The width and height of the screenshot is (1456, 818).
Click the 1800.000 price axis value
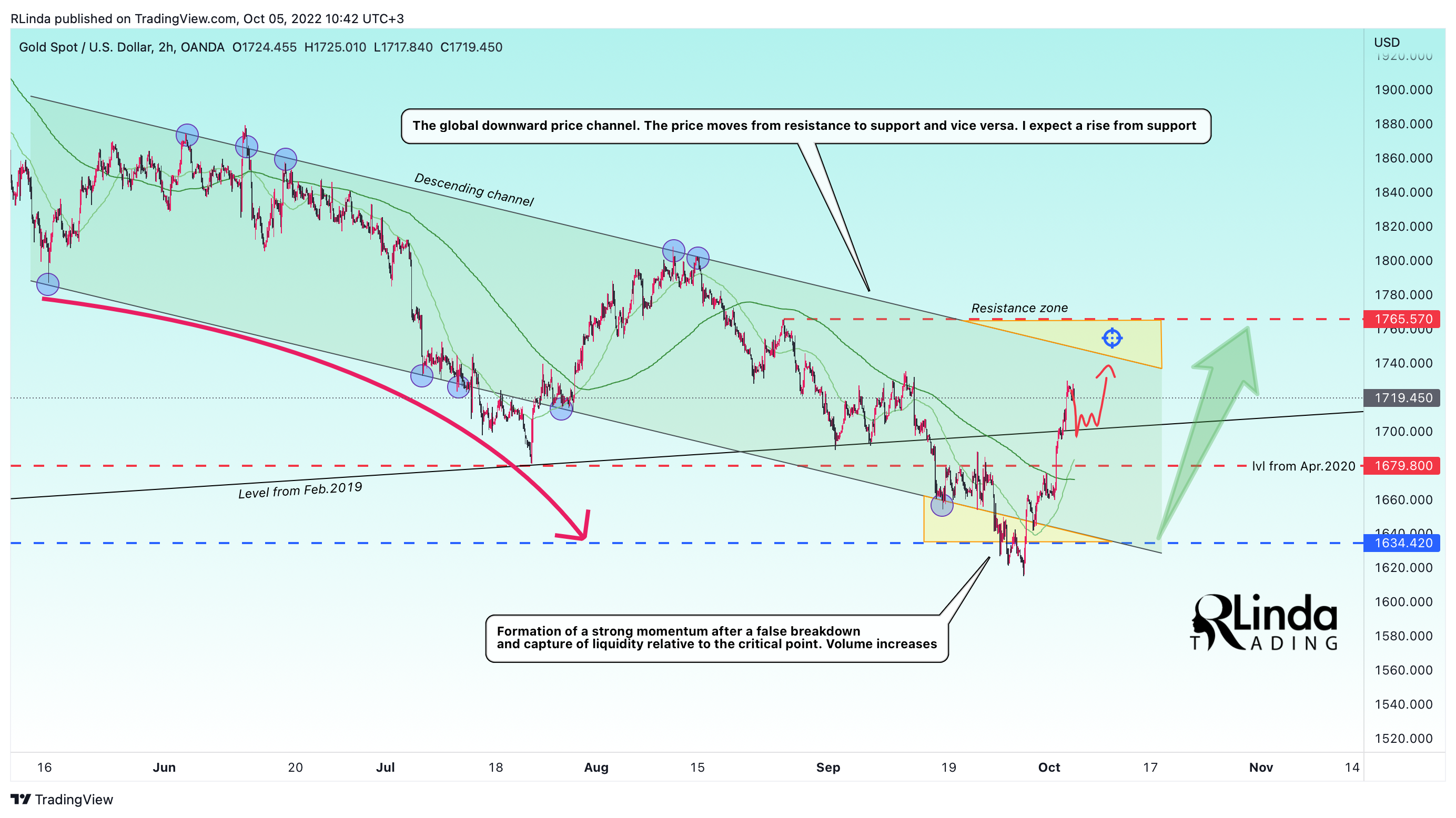1403,261
